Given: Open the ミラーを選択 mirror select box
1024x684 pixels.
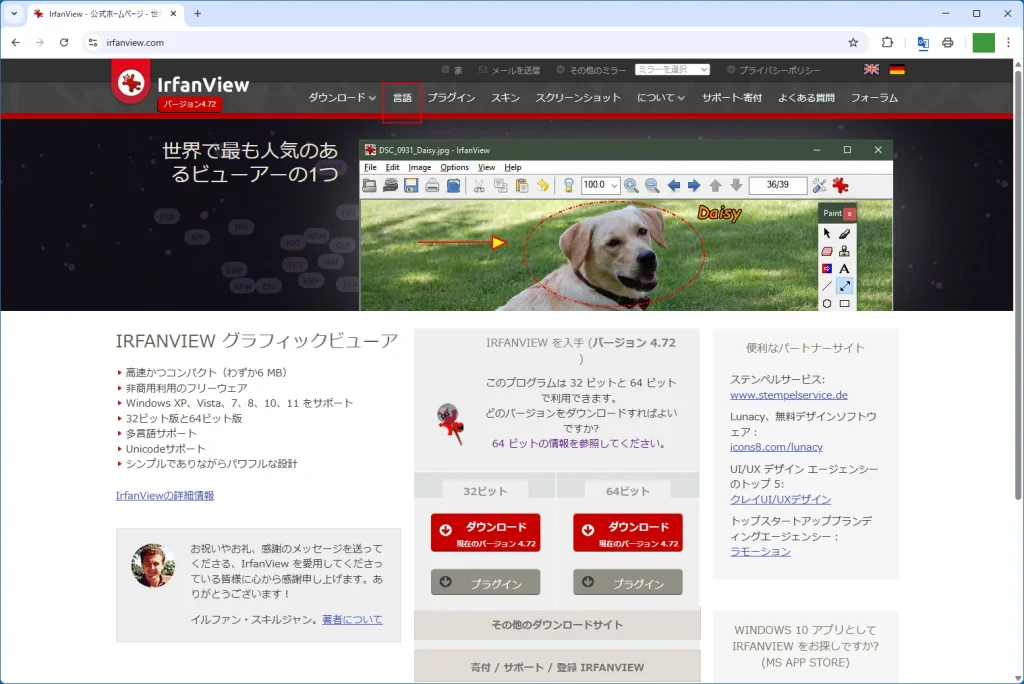Looking at the screenshot, I should [672, 69].
